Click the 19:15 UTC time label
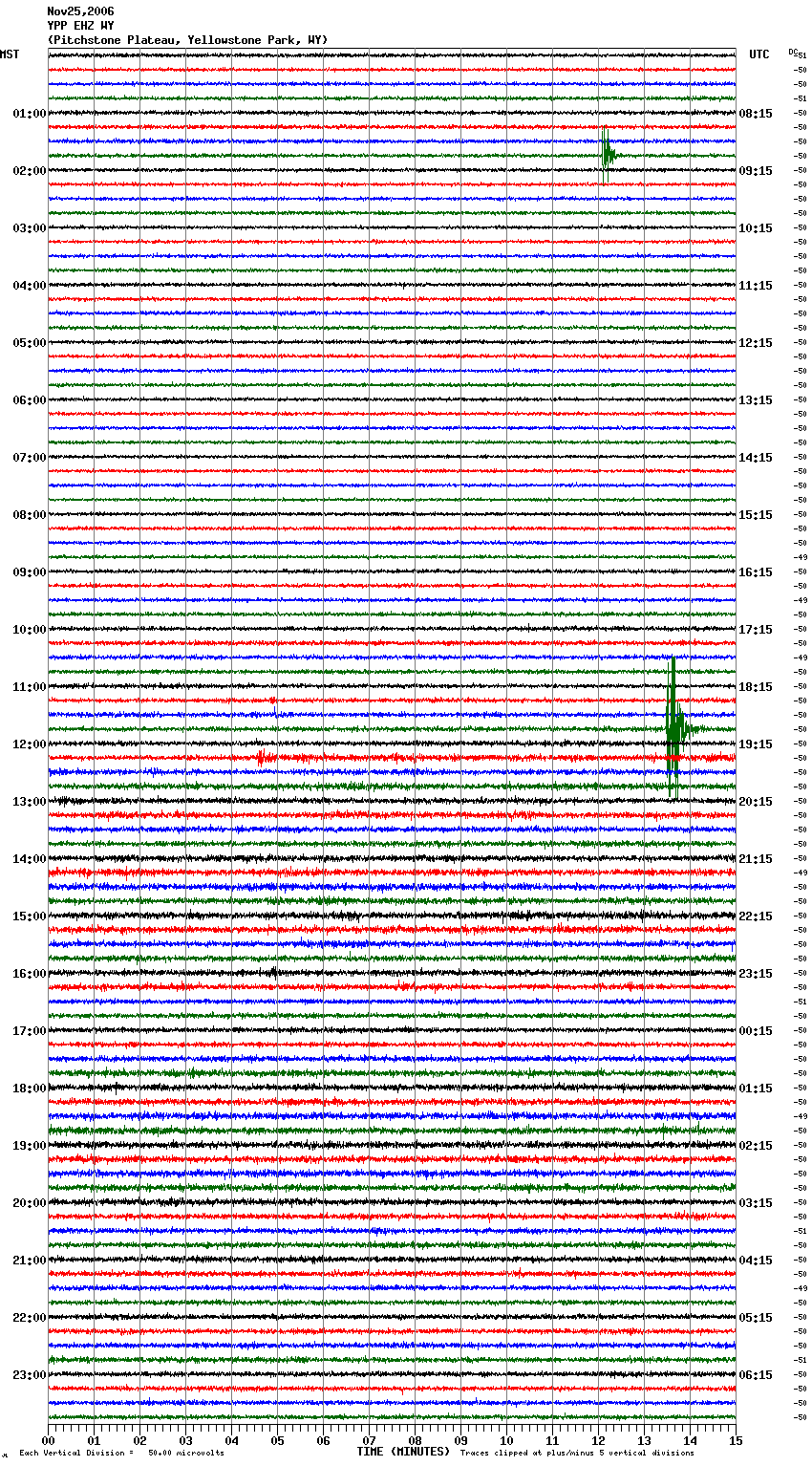Image resolution: width=812 pixels, height=1466 pixels. (x=756, y=744)
